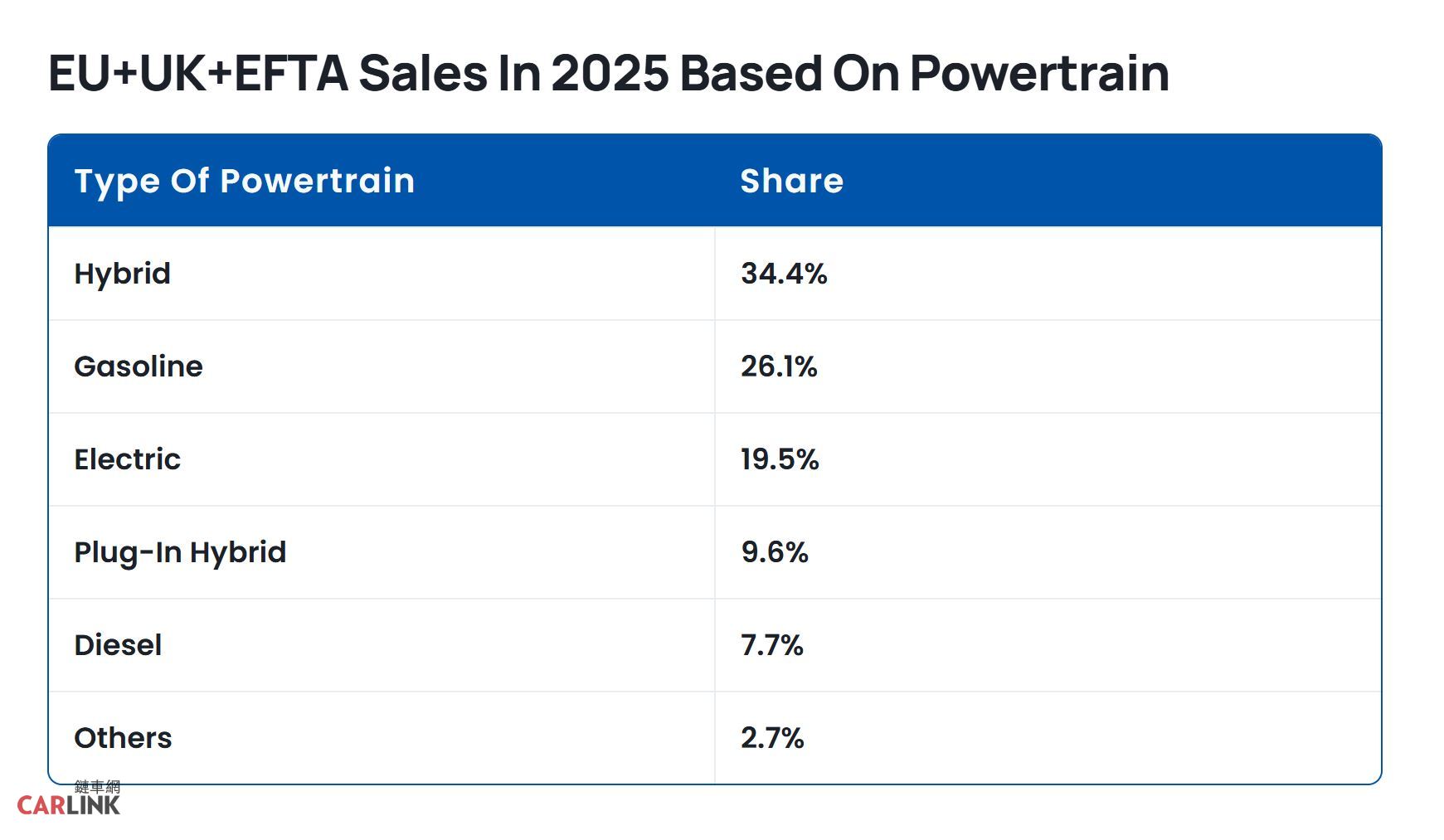Click "2025" in the page title
The image size is (1444, 840).
point(610,73)
